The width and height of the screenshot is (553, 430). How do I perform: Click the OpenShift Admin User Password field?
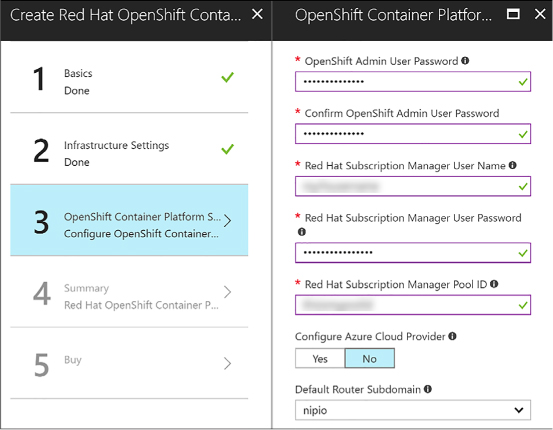pos(413,82)
